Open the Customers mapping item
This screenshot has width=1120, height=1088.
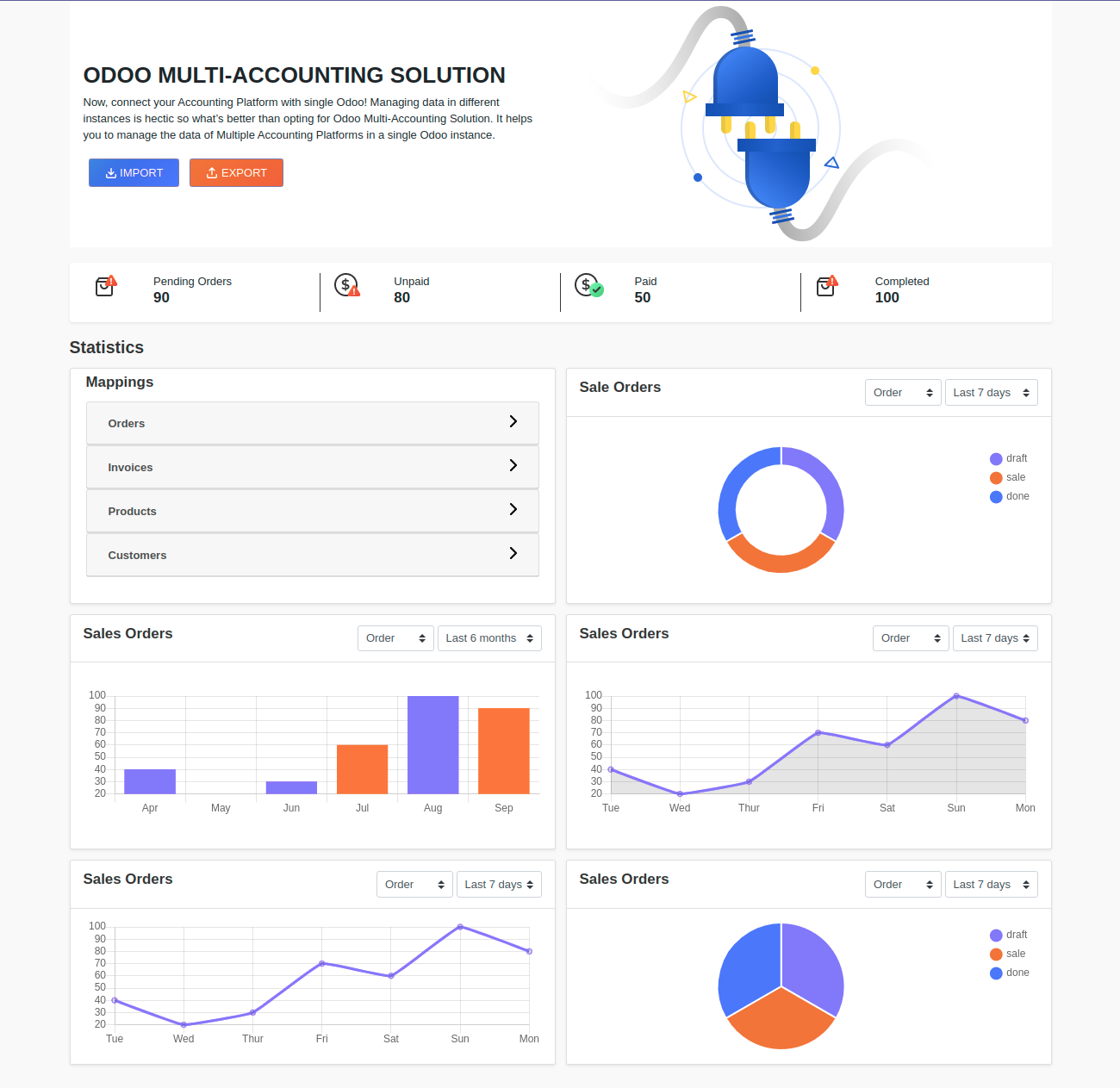[x=312, y=555]
